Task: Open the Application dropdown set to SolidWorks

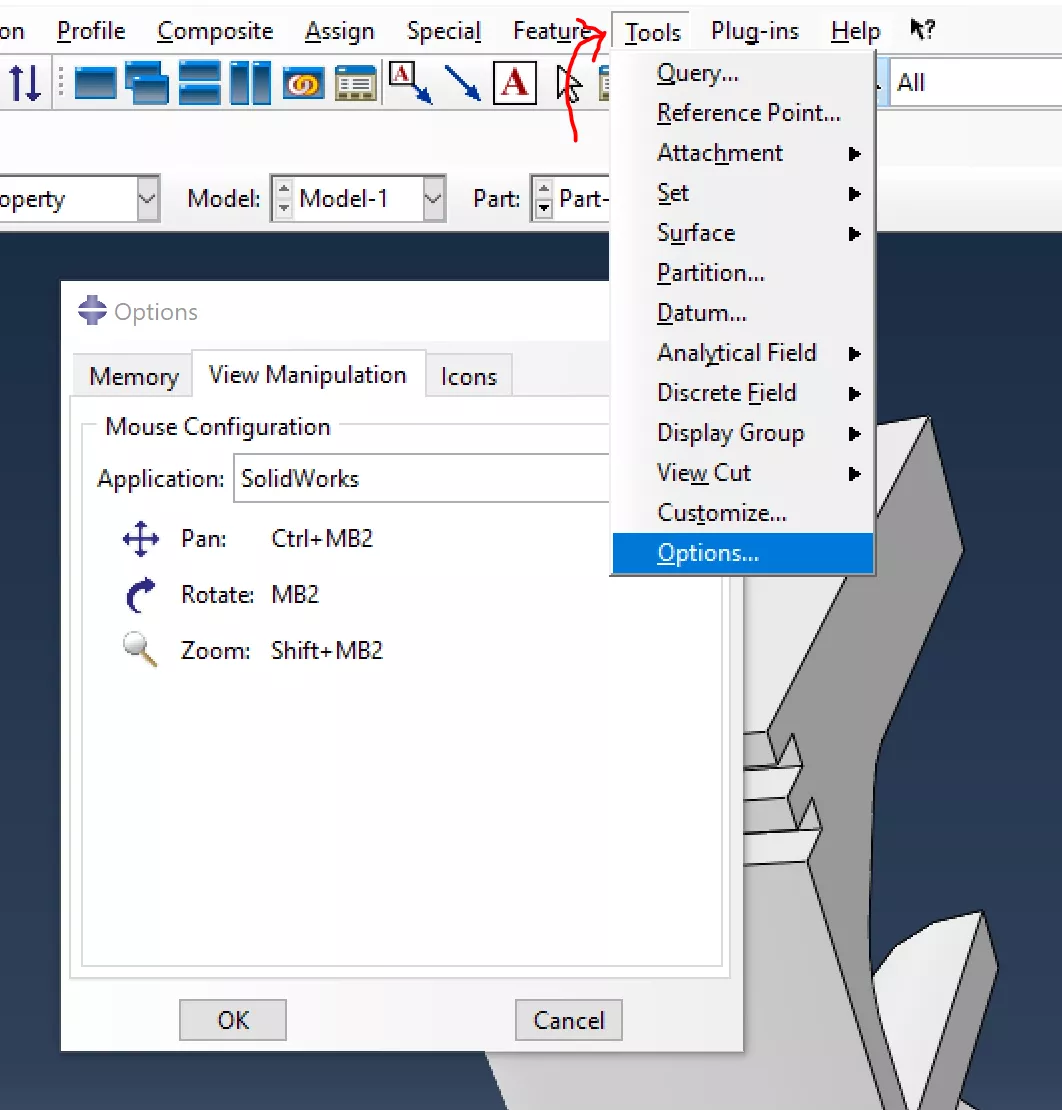Action: point(422,479)
